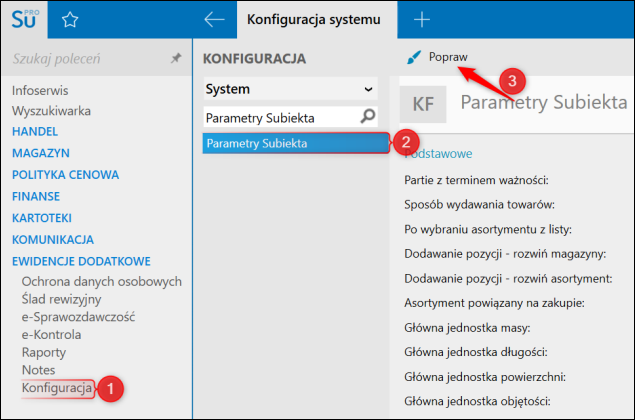
Task: Expand the HANDEL section
Action: [x=35, y=132]
